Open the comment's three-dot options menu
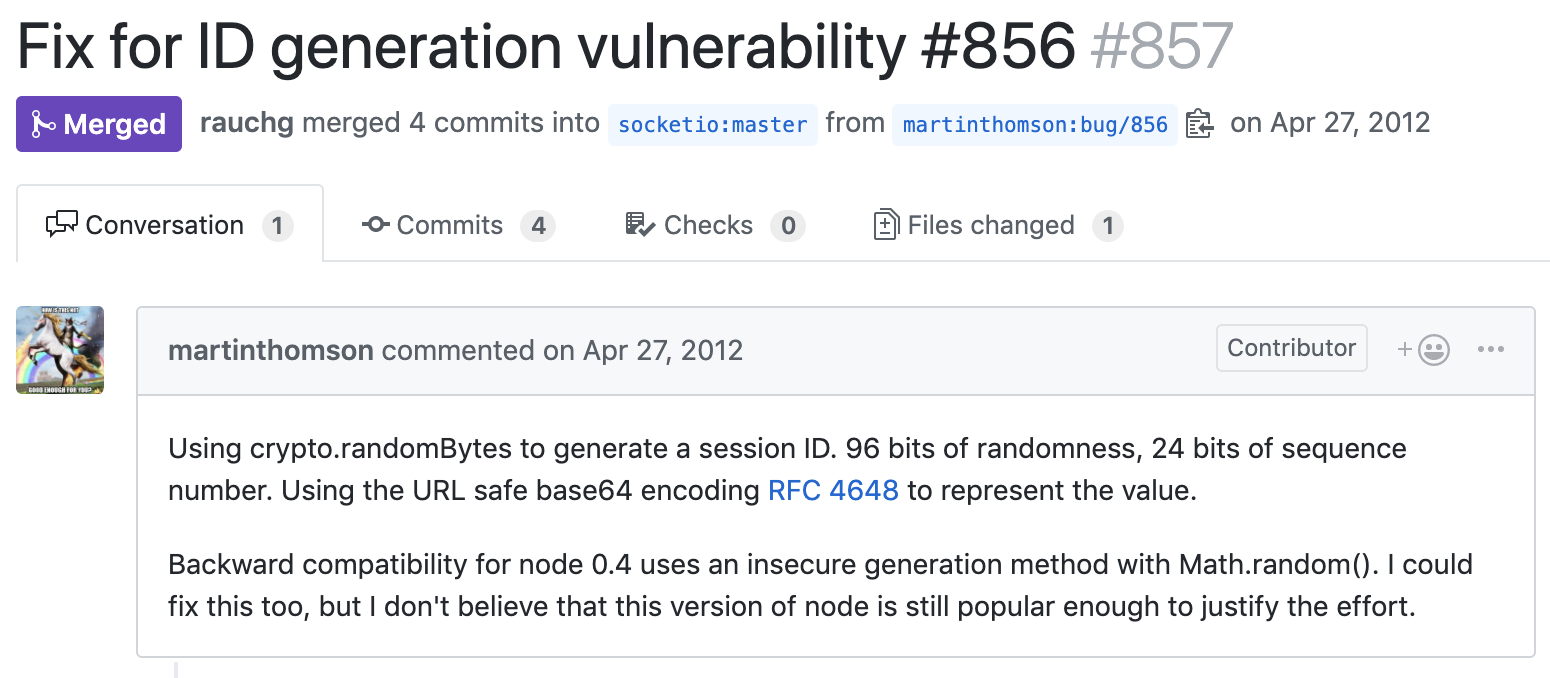 [1490, 349]
